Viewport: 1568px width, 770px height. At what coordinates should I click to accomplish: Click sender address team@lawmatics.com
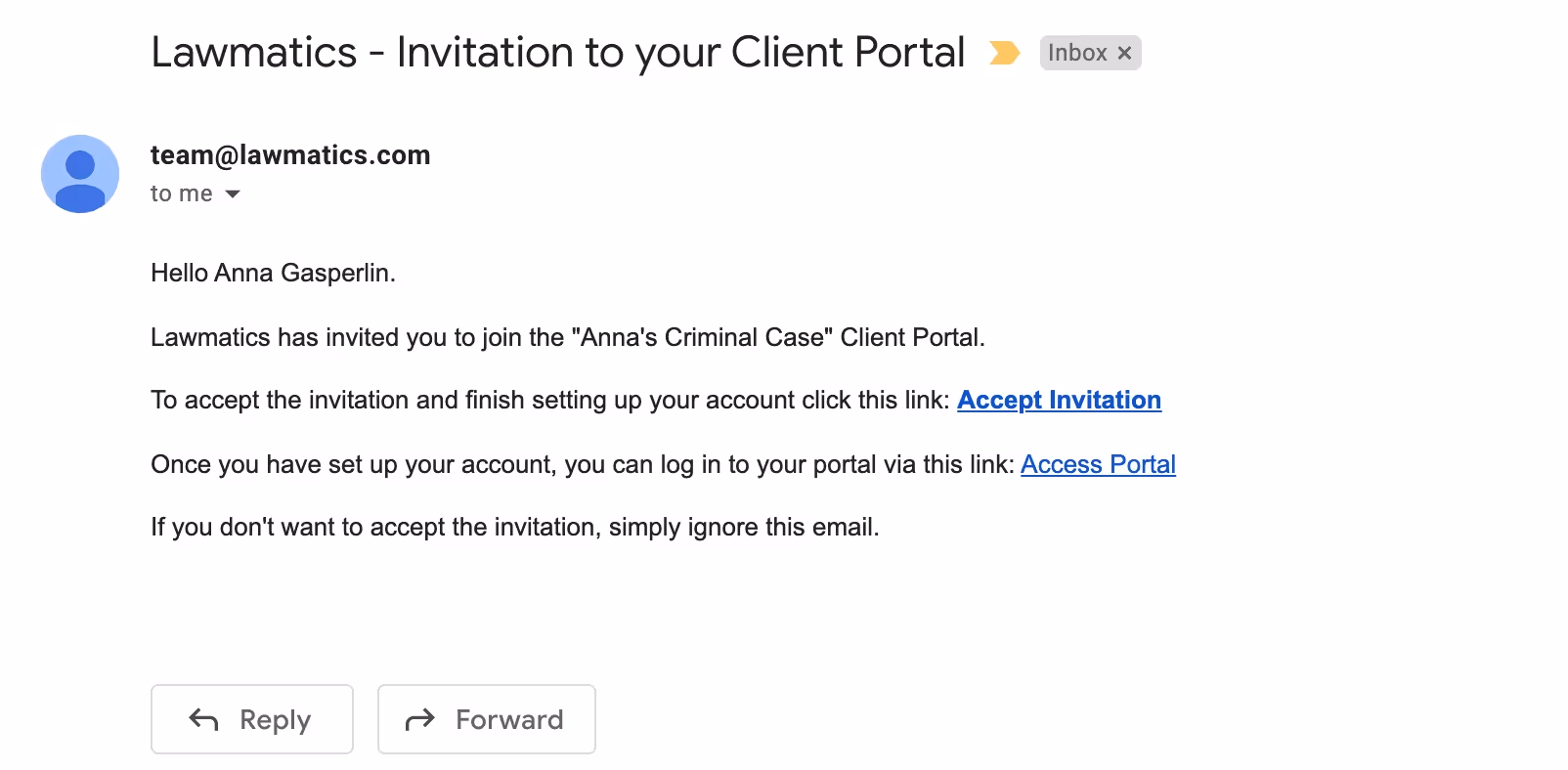[290, 155]
